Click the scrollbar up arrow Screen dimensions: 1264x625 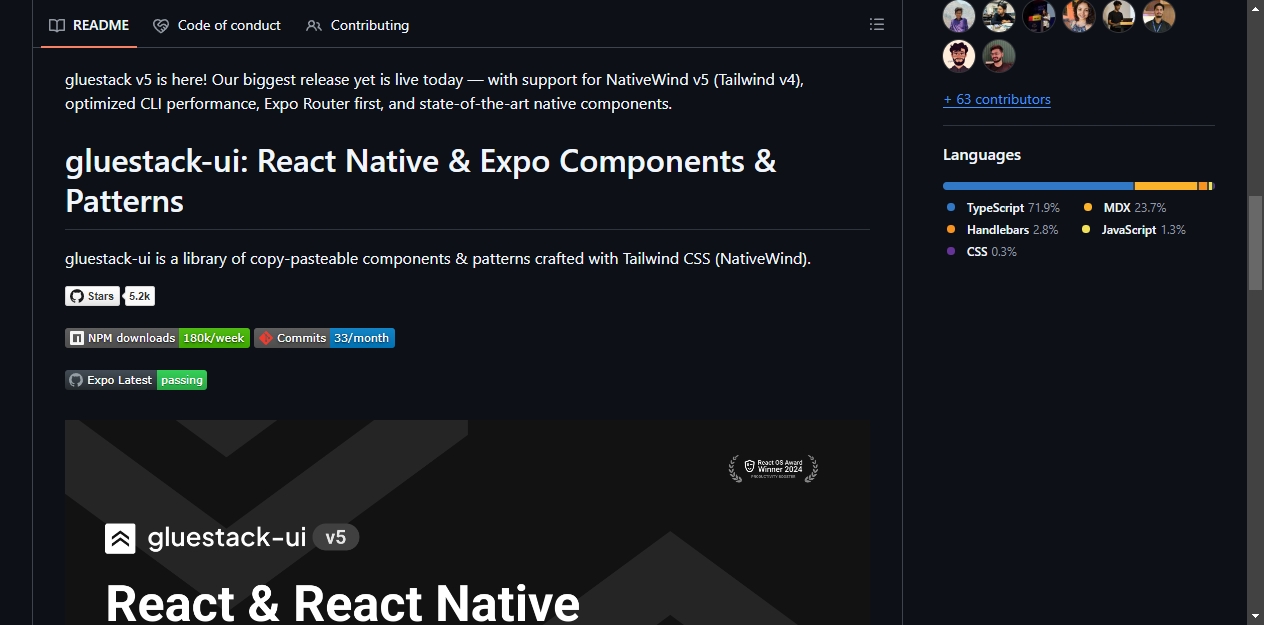click(x=1255, y=8)
